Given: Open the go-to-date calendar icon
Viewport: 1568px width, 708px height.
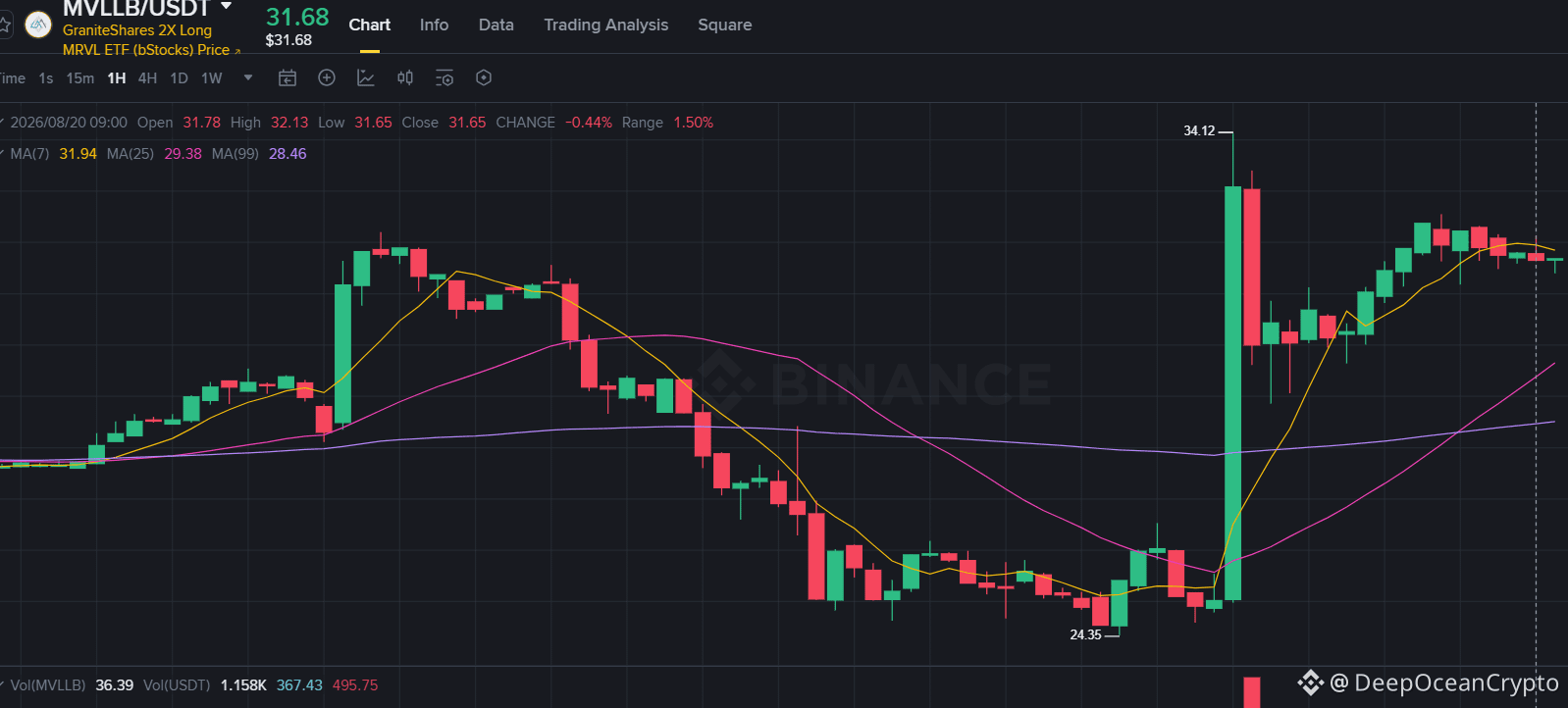Looking at the screenshot, I should point(287,77).
